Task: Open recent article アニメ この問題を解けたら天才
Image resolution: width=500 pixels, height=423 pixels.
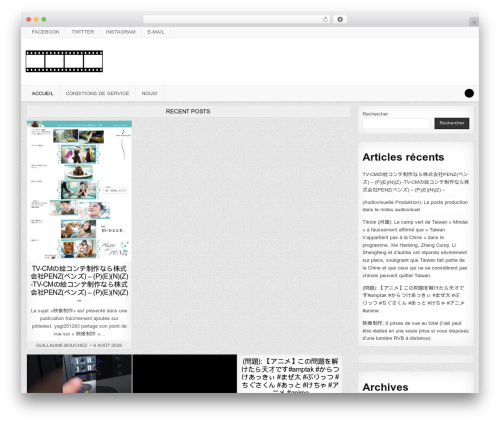Action: click(x=414, y=299)
